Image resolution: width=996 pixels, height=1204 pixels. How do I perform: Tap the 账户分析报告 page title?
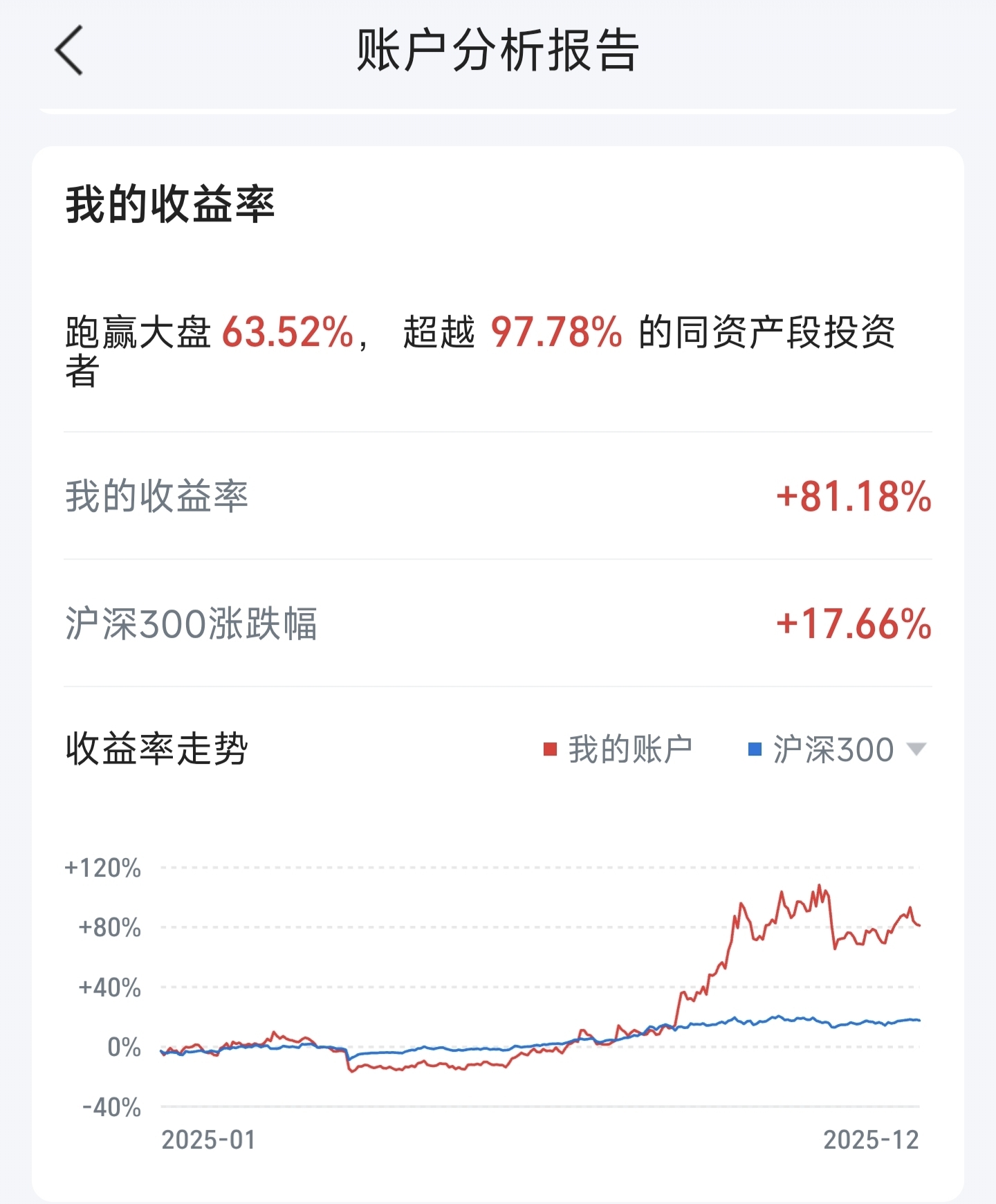click(x=498, y=50)
